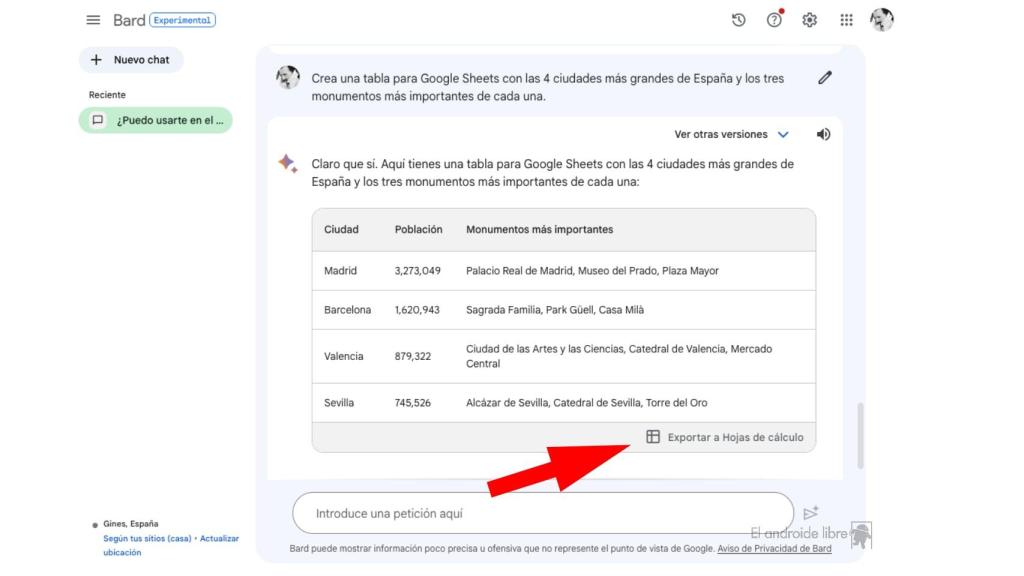Click the Experimental badge next to Bard
Viewport: 1024px width, 576px height.
coord(182,20)
